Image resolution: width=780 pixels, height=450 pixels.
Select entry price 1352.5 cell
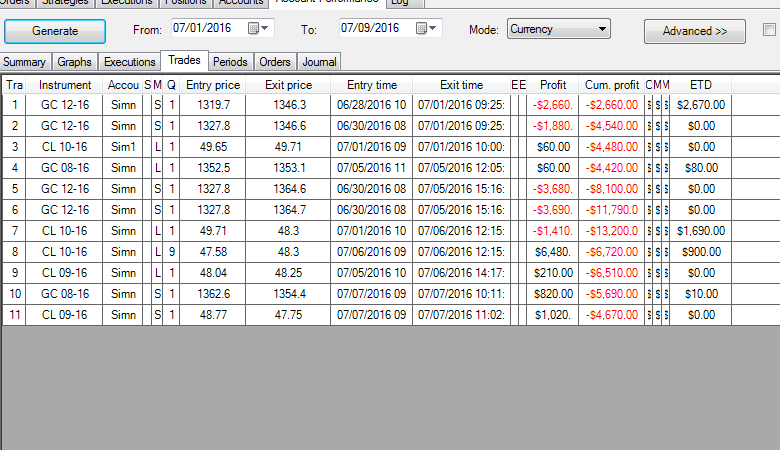(x=213, y=168)
